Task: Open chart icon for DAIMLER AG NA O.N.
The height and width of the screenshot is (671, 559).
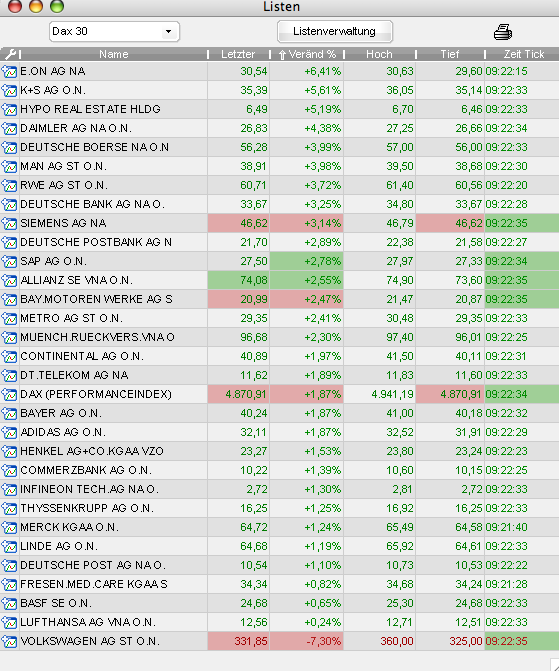Action: (9, 128)
